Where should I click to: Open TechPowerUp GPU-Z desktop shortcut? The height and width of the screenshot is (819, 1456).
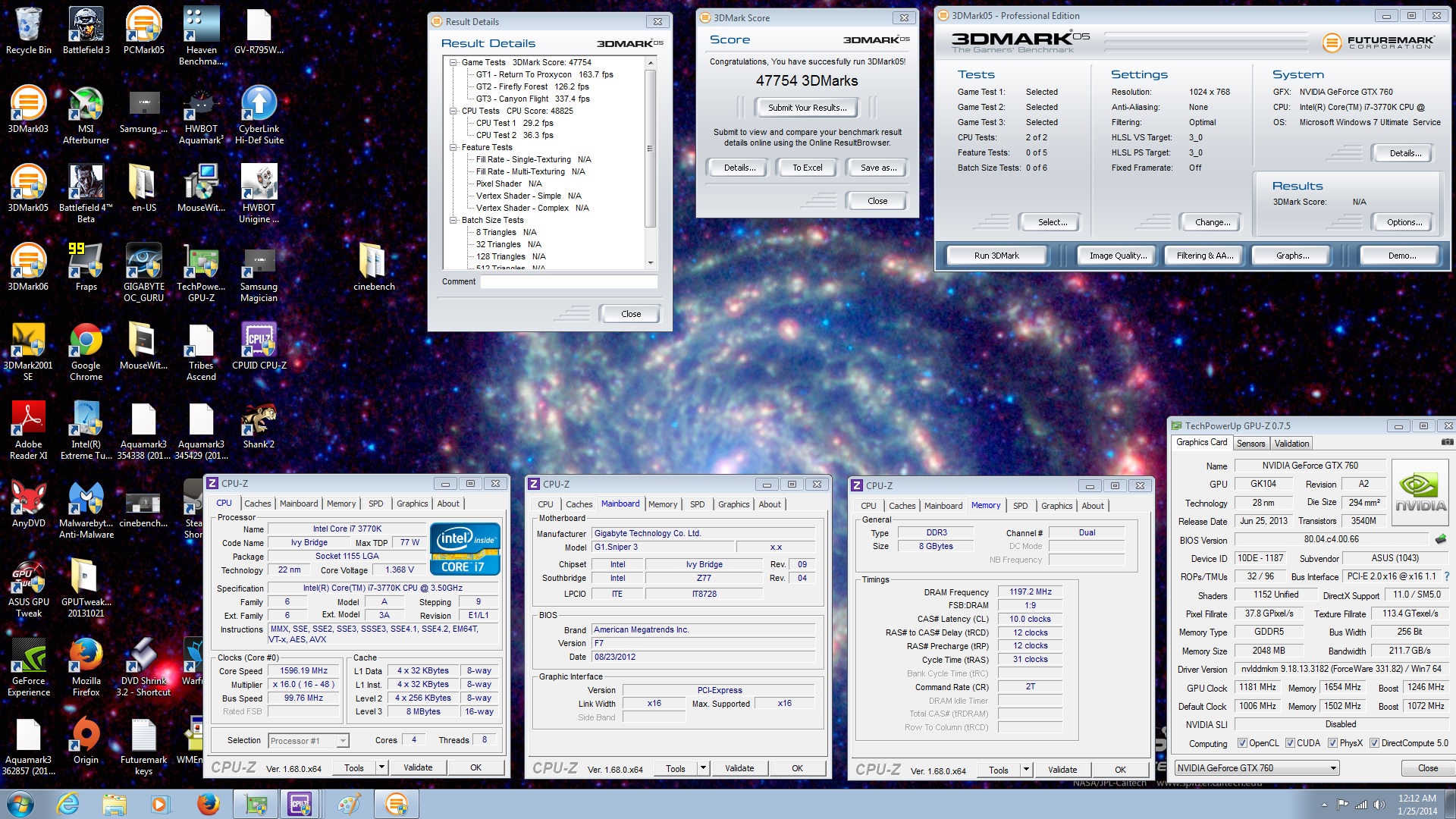(x=201, y=272)
